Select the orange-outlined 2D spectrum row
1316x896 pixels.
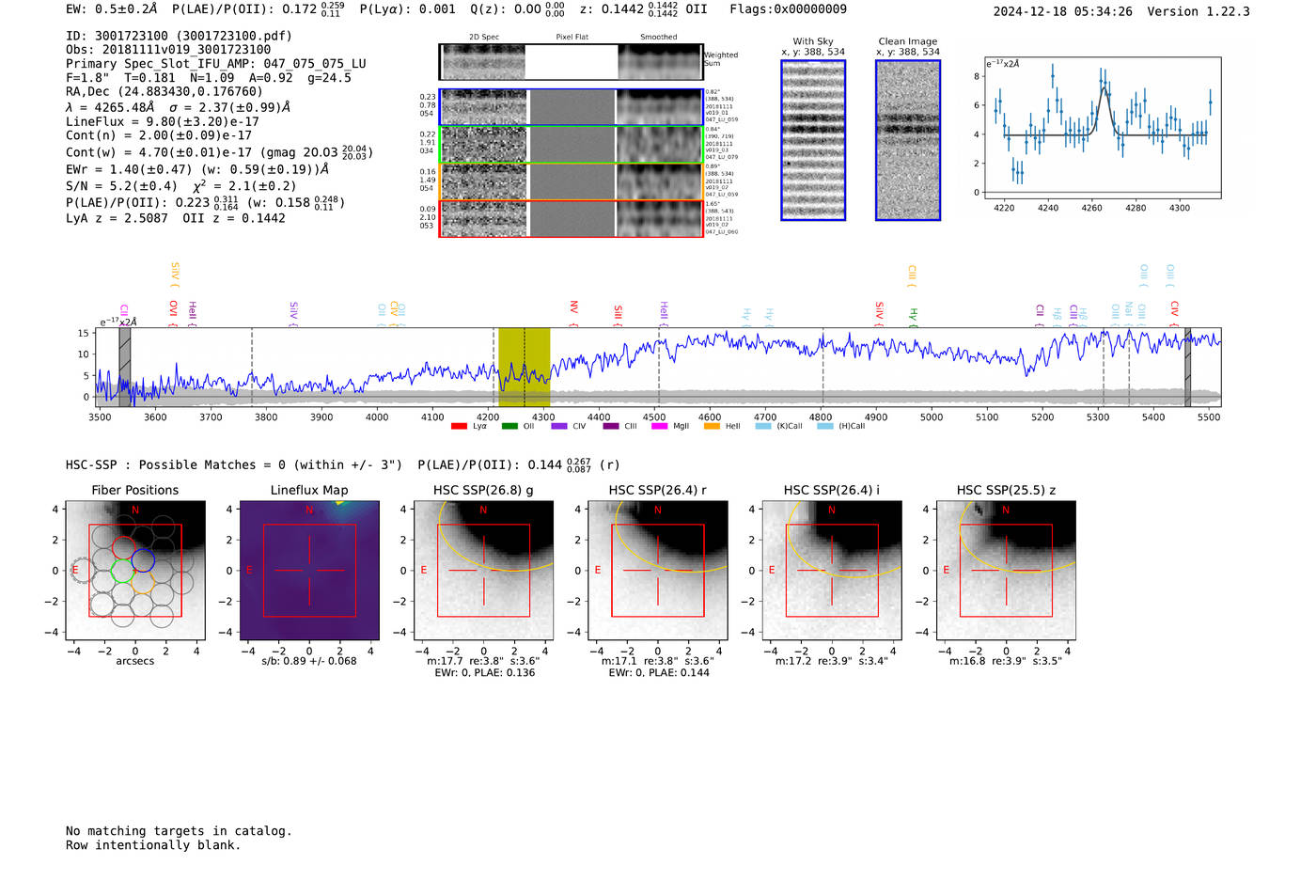[x=571, y=181]
